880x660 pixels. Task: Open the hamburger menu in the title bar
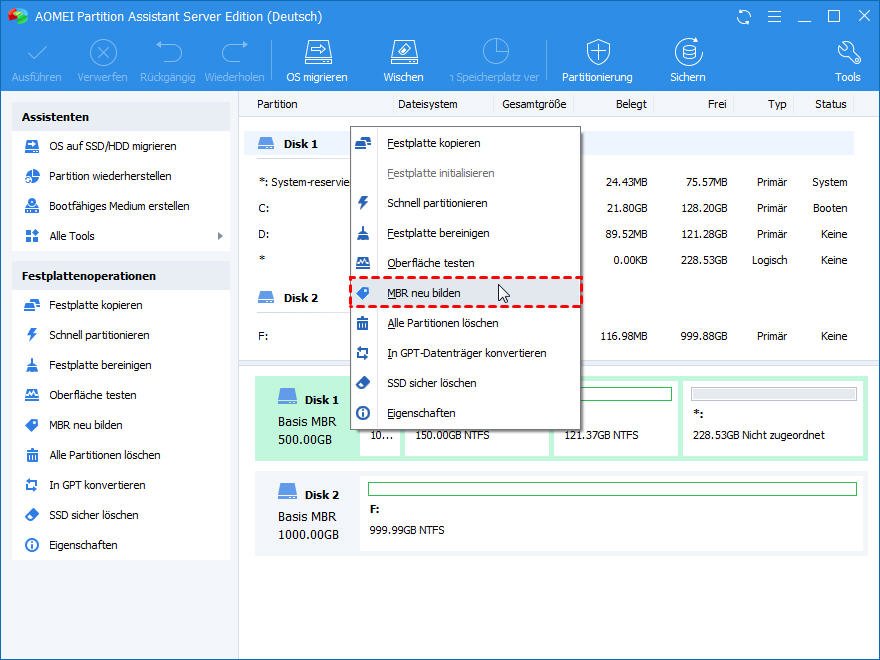(x=773, y=17)
